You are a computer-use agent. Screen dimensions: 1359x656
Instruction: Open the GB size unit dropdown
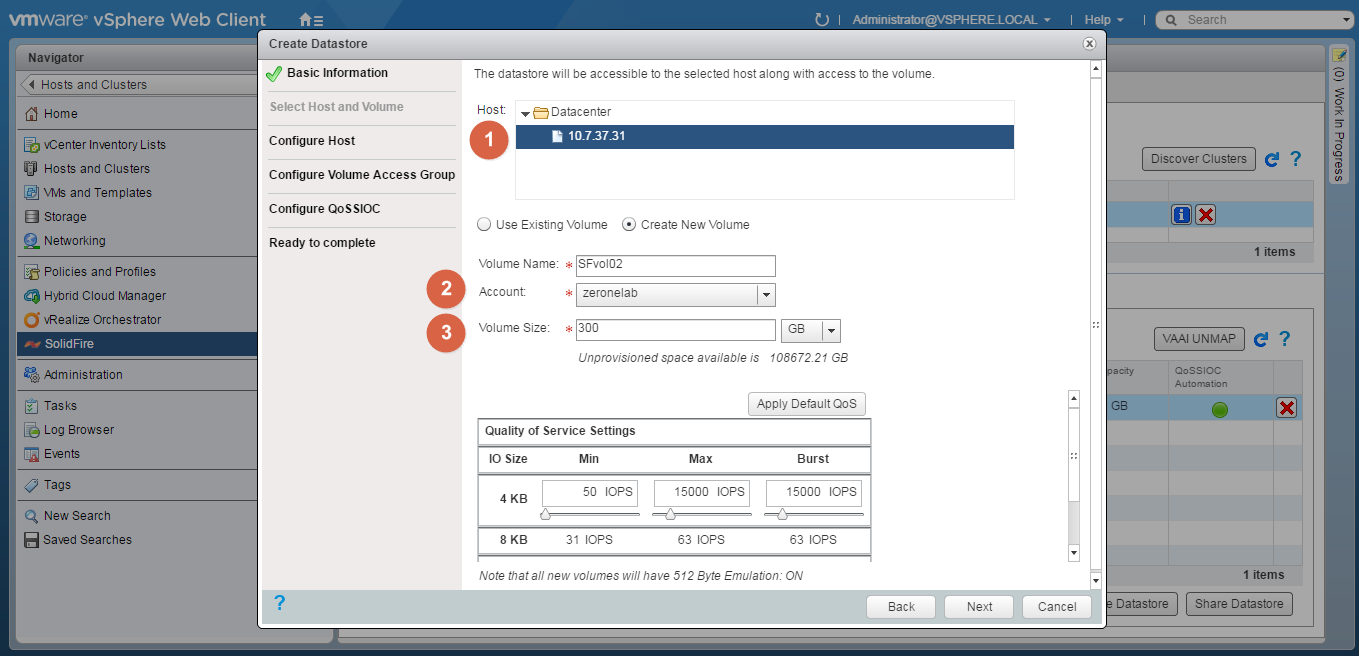(x=811, y=330)
